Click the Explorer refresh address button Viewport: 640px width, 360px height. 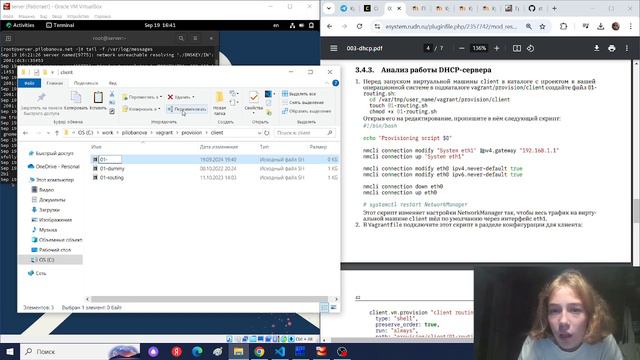click(x=267, y=133)
